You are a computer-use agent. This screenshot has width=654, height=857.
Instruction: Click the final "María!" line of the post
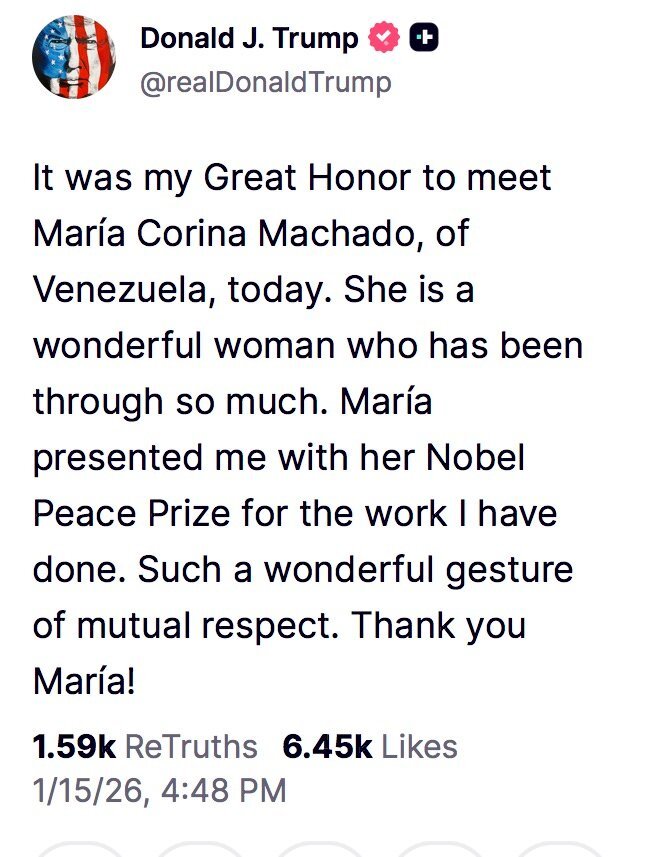(83, 683)
